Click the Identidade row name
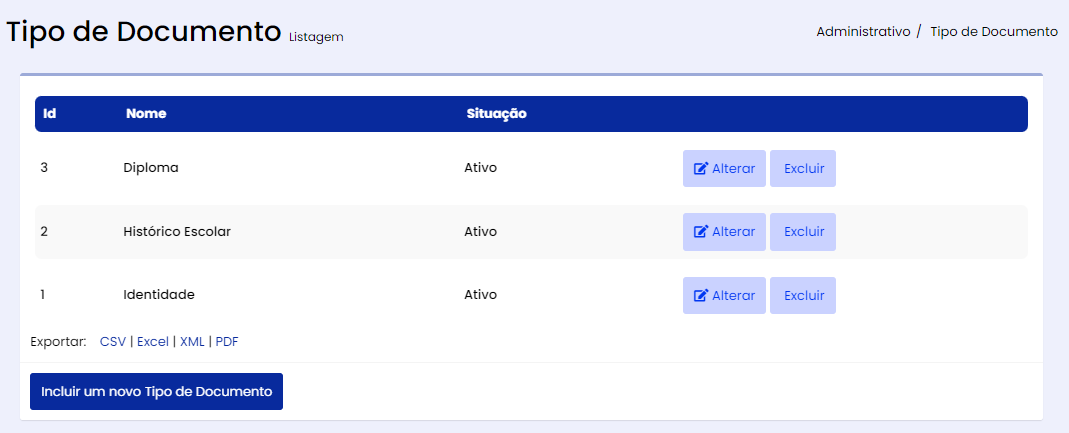 pyautogui.click(x=158, y=295)
